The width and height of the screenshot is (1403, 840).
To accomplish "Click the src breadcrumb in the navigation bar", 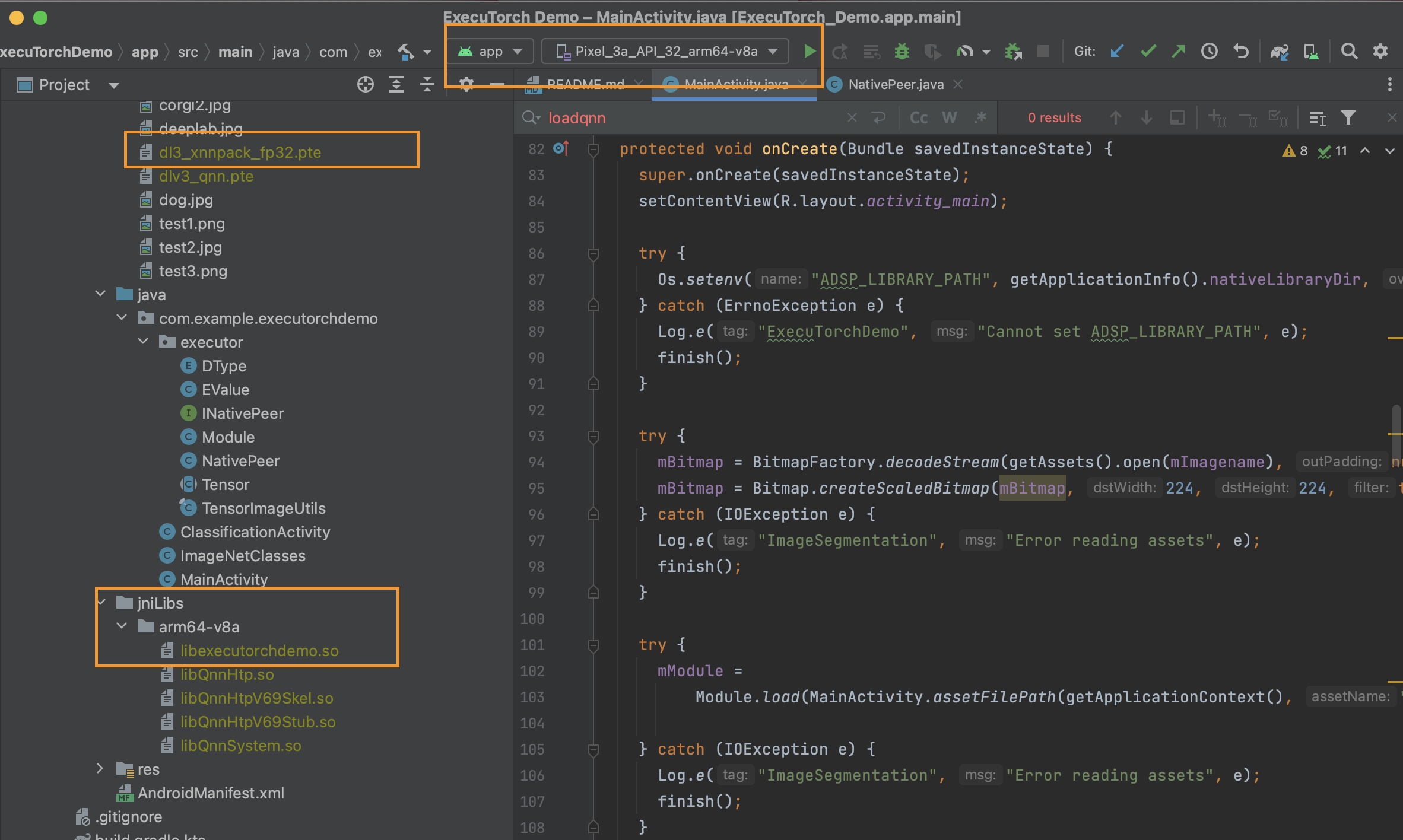I will (188, 52).
